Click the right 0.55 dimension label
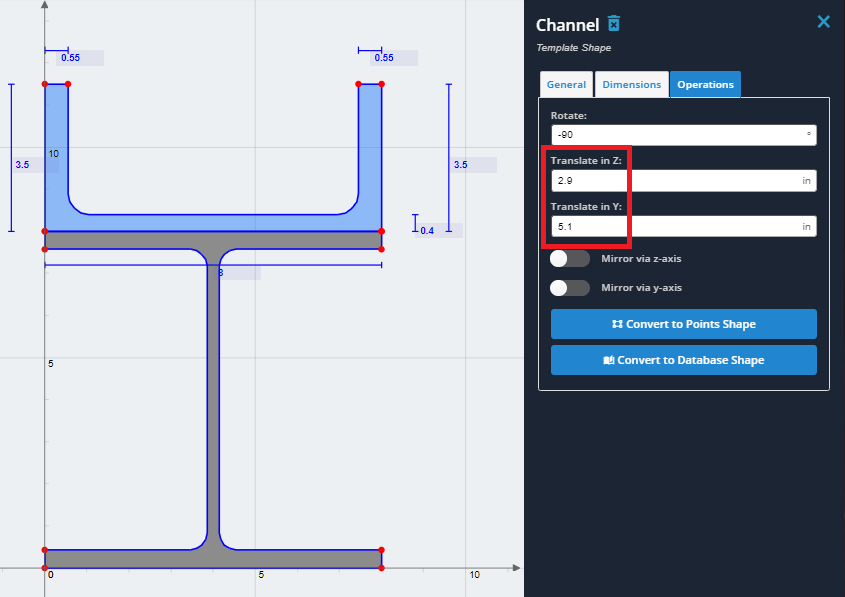845x597 pixels. click(x=384, y=58)
